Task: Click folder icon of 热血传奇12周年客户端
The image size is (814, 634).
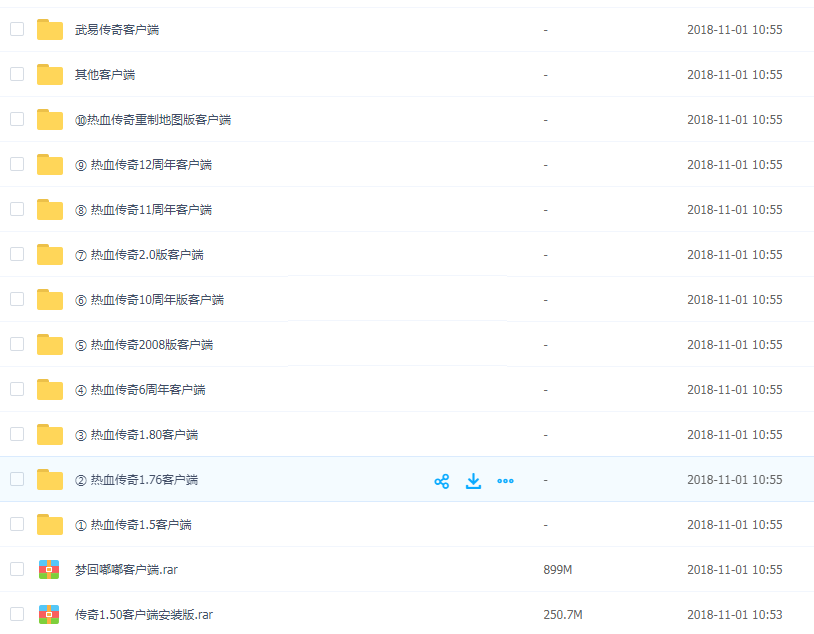Action: tap(50, 165)
